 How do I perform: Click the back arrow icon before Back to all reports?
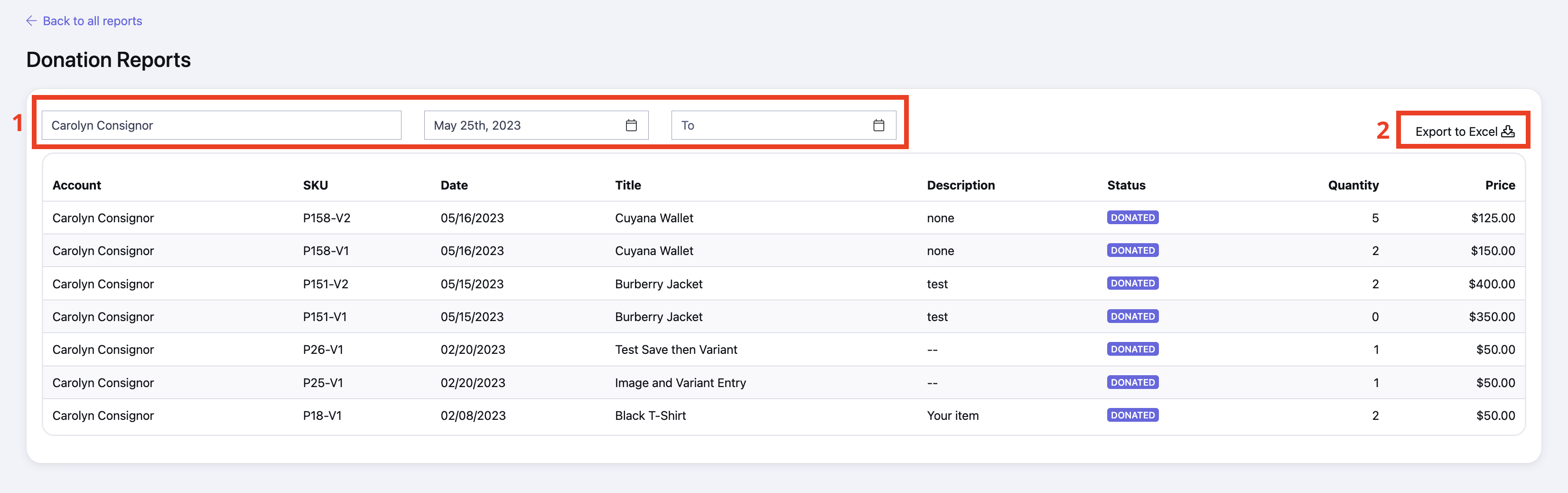click(x=32, y=21)
